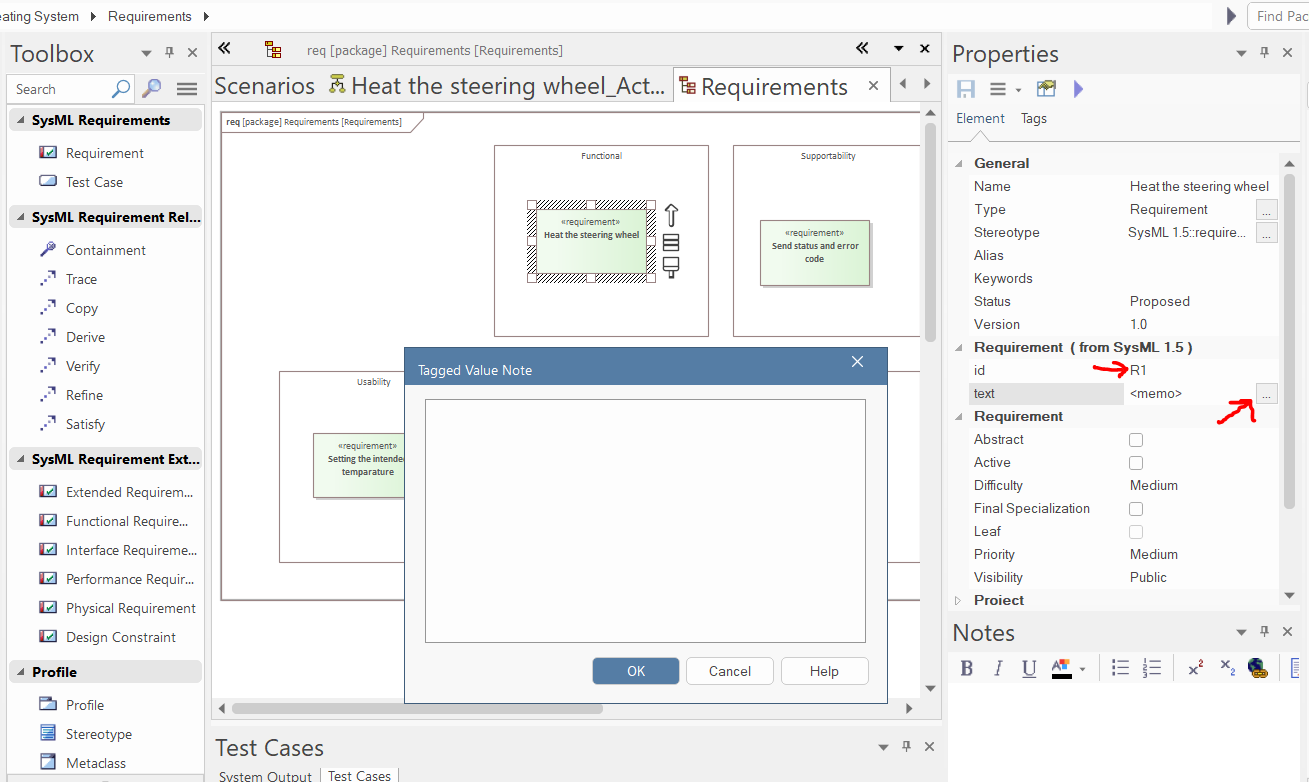
Task: Switch to the Tags tab
Action: (1033, 118)
